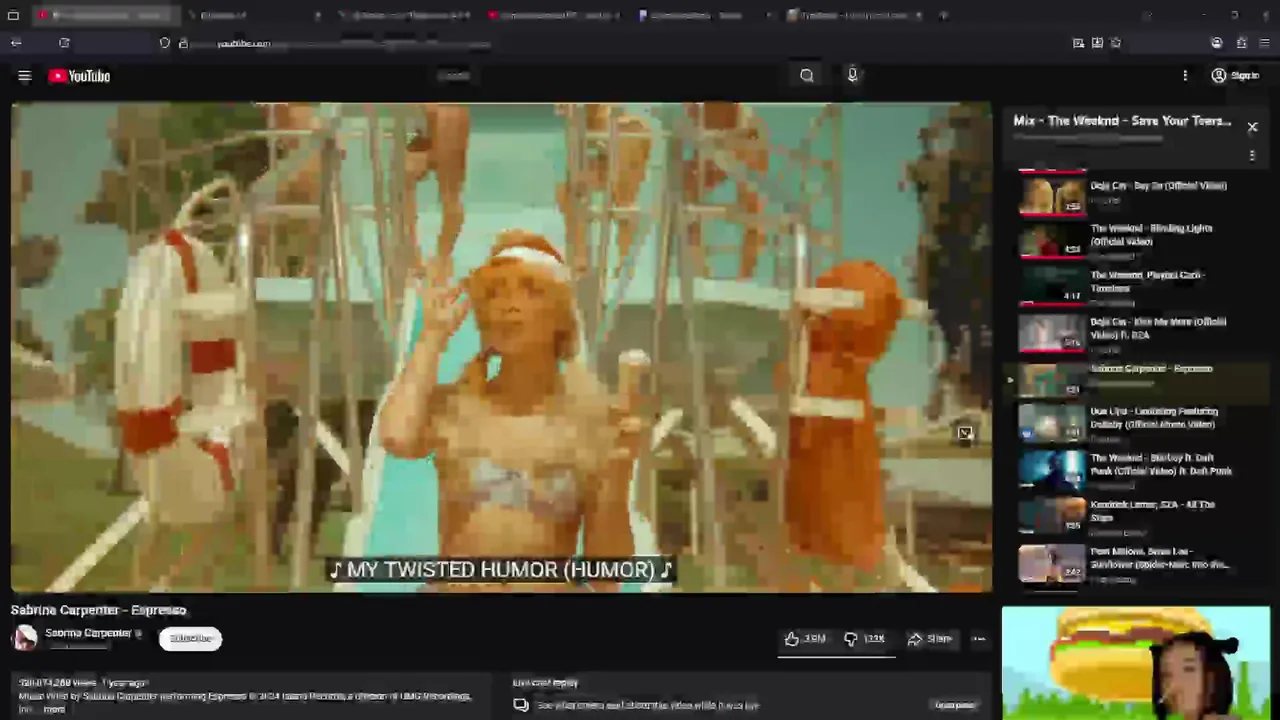Screen dimensions: 1280x720
Task: Expand description with the more link
Action: click(54, 709)
